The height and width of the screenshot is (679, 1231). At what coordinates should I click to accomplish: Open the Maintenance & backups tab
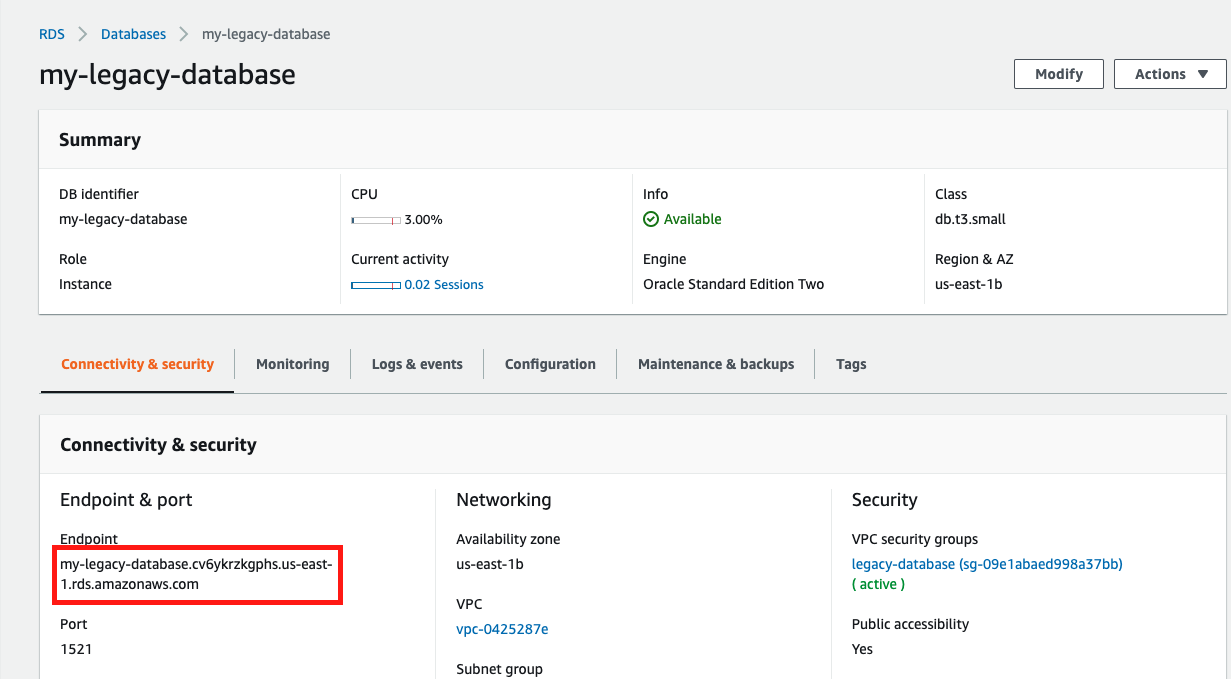click(x=716, y=364)
